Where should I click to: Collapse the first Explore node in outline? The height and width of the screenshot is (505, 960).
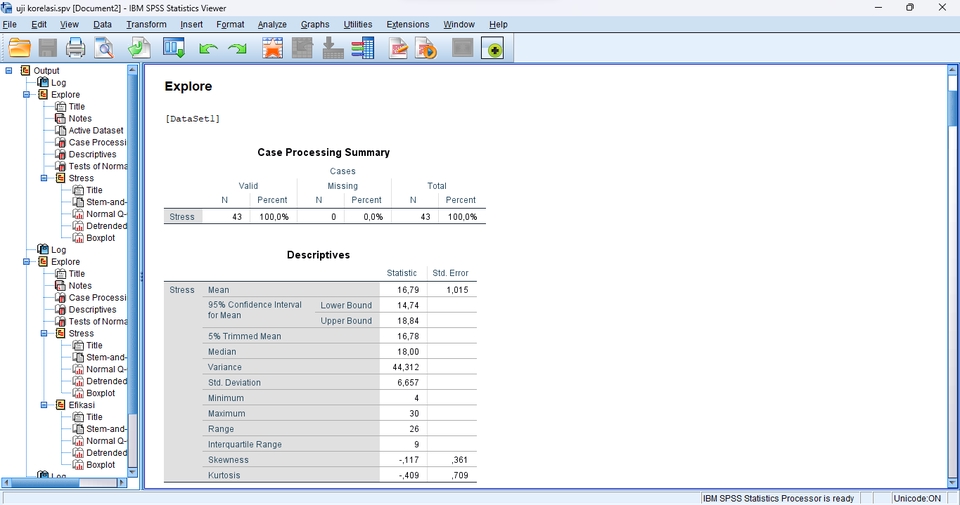pos(26,95)
